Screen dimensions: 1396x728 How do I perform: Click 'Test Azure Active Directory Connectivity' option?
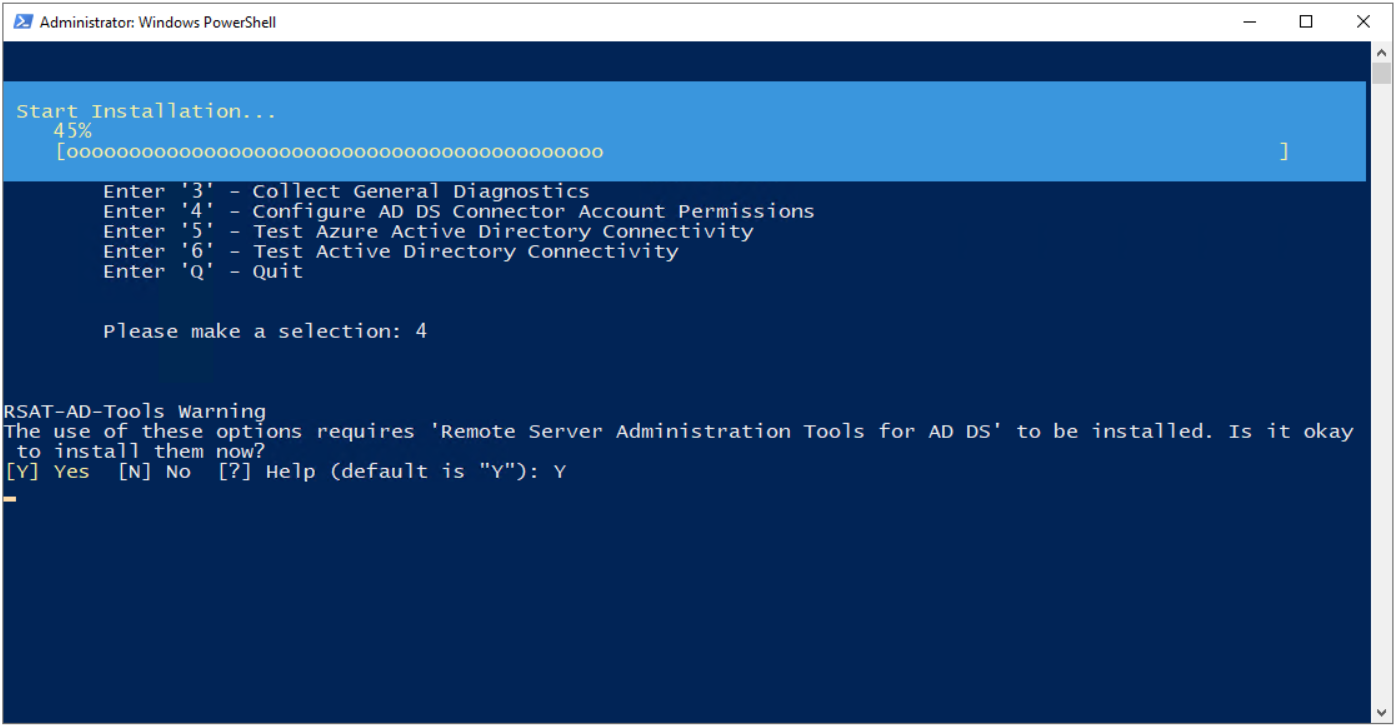click(428, 231)
